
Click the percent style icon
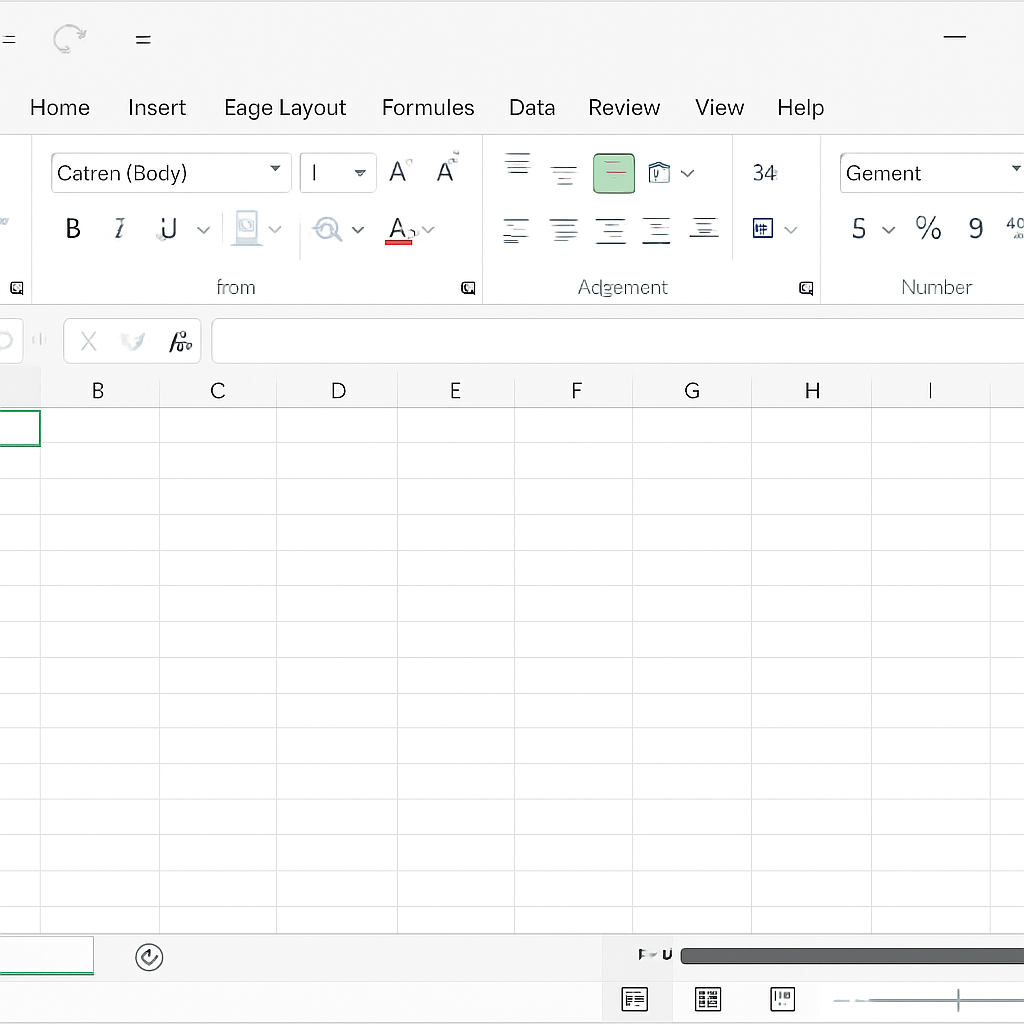pyautogui.click(x=928, y=229)
